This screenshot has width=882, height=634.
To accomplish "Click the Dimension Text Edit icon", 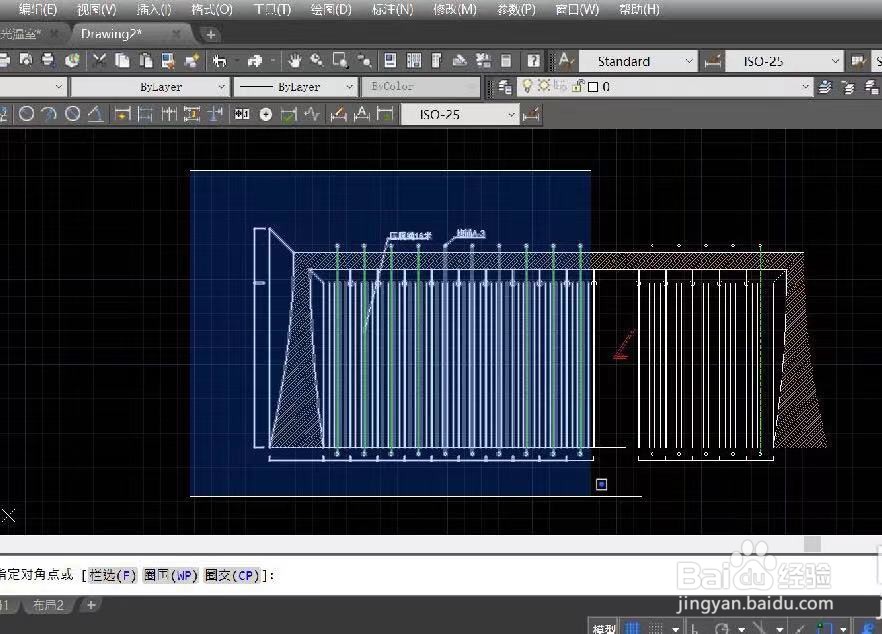I will 362,114.
